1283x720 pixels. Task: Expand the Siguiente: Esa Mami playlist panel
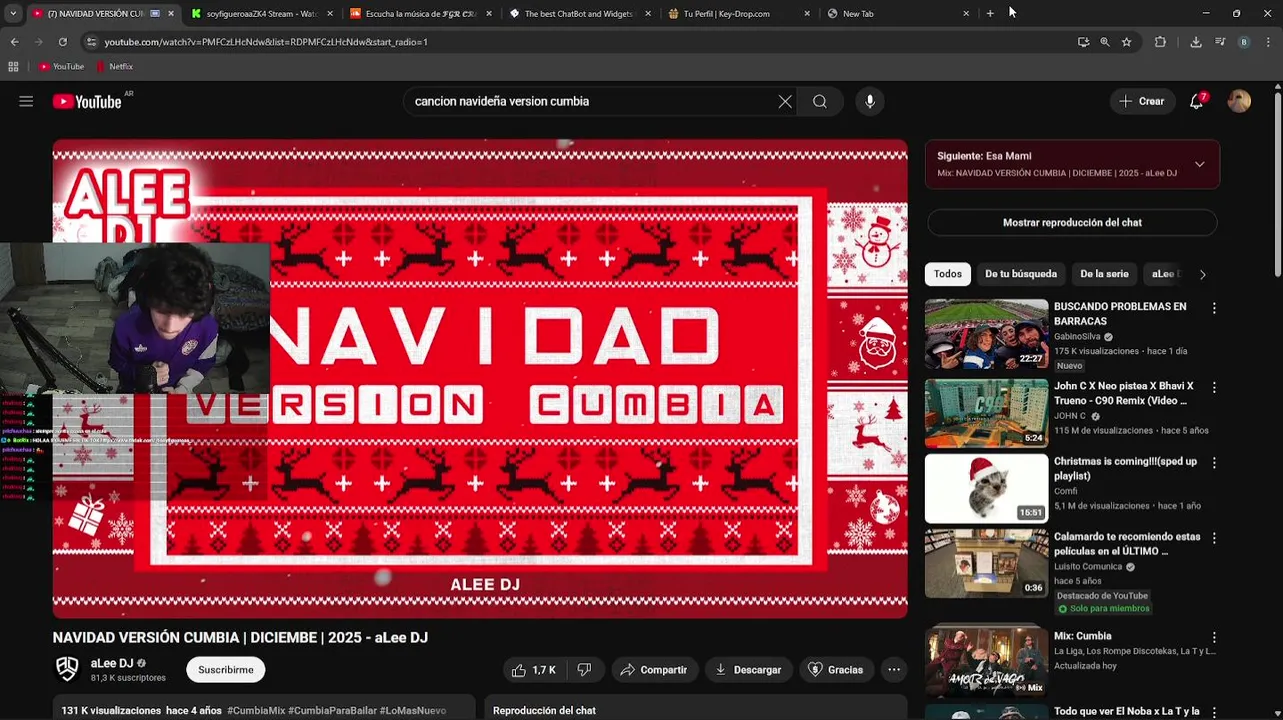click(x=1200, y=164)
